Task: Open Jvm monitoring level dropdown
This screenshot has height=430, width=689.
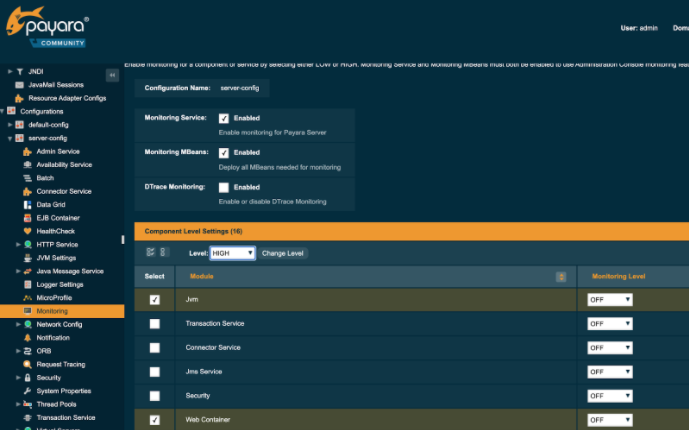Action: pos(610,299)
